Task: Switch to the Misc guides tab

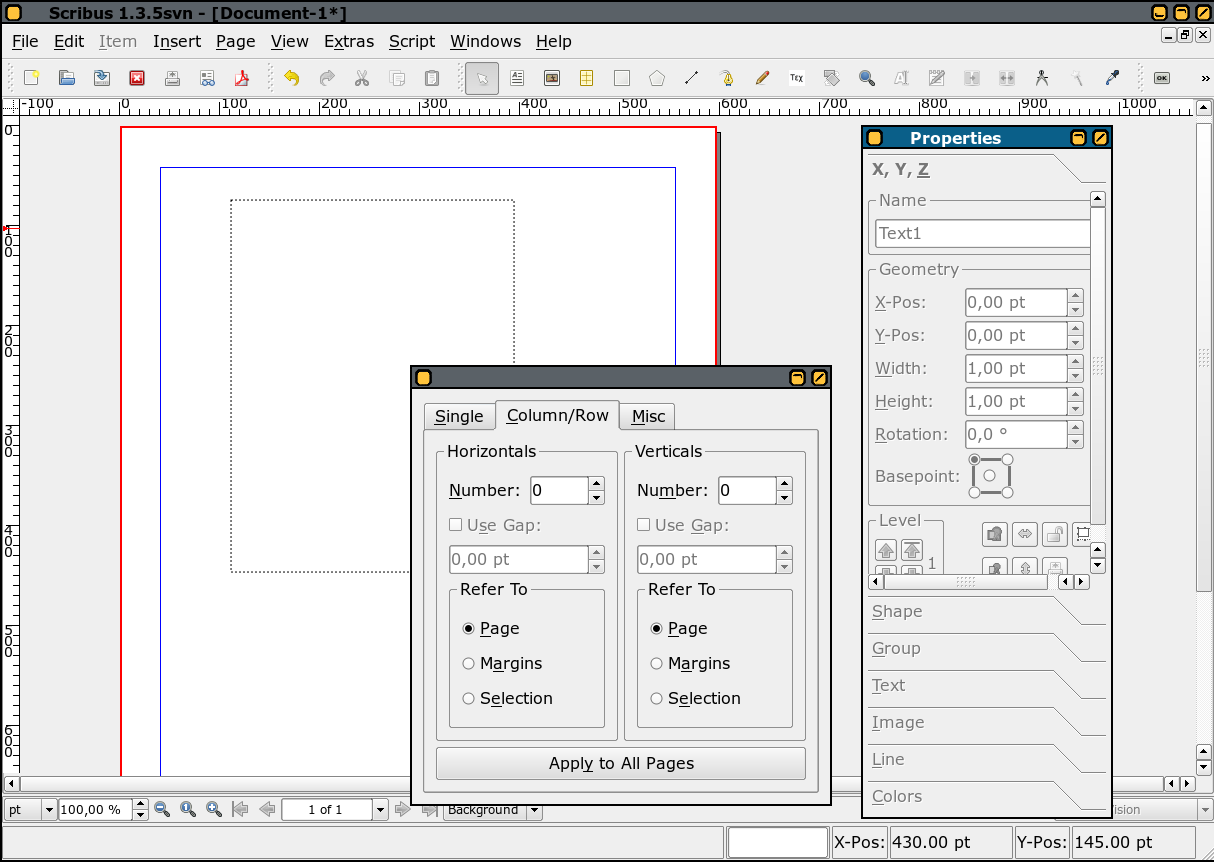Action: coord(648,417)
